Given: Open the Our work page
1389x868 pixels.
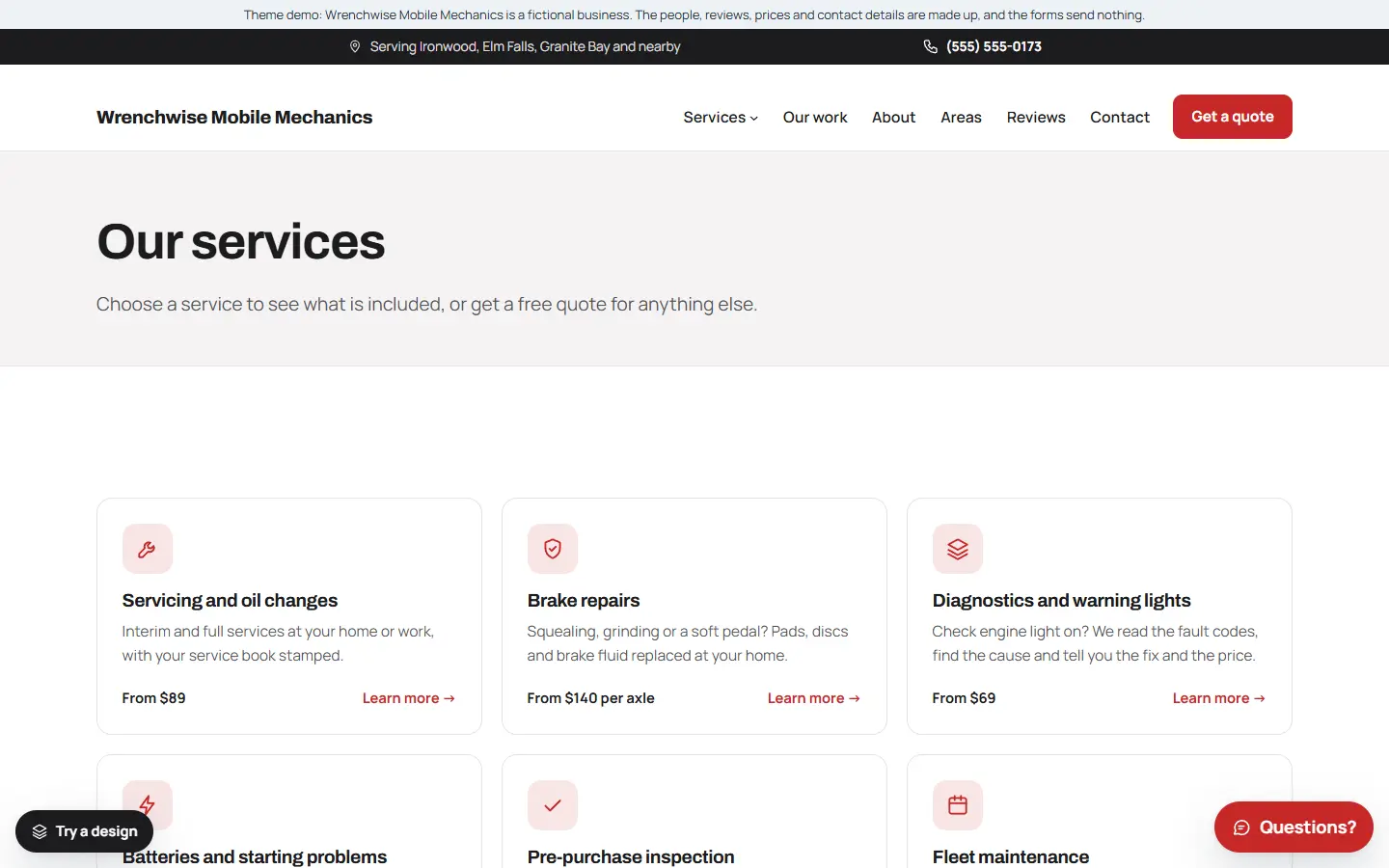Looking at the screenshot, I should click(x=815, y=117).
